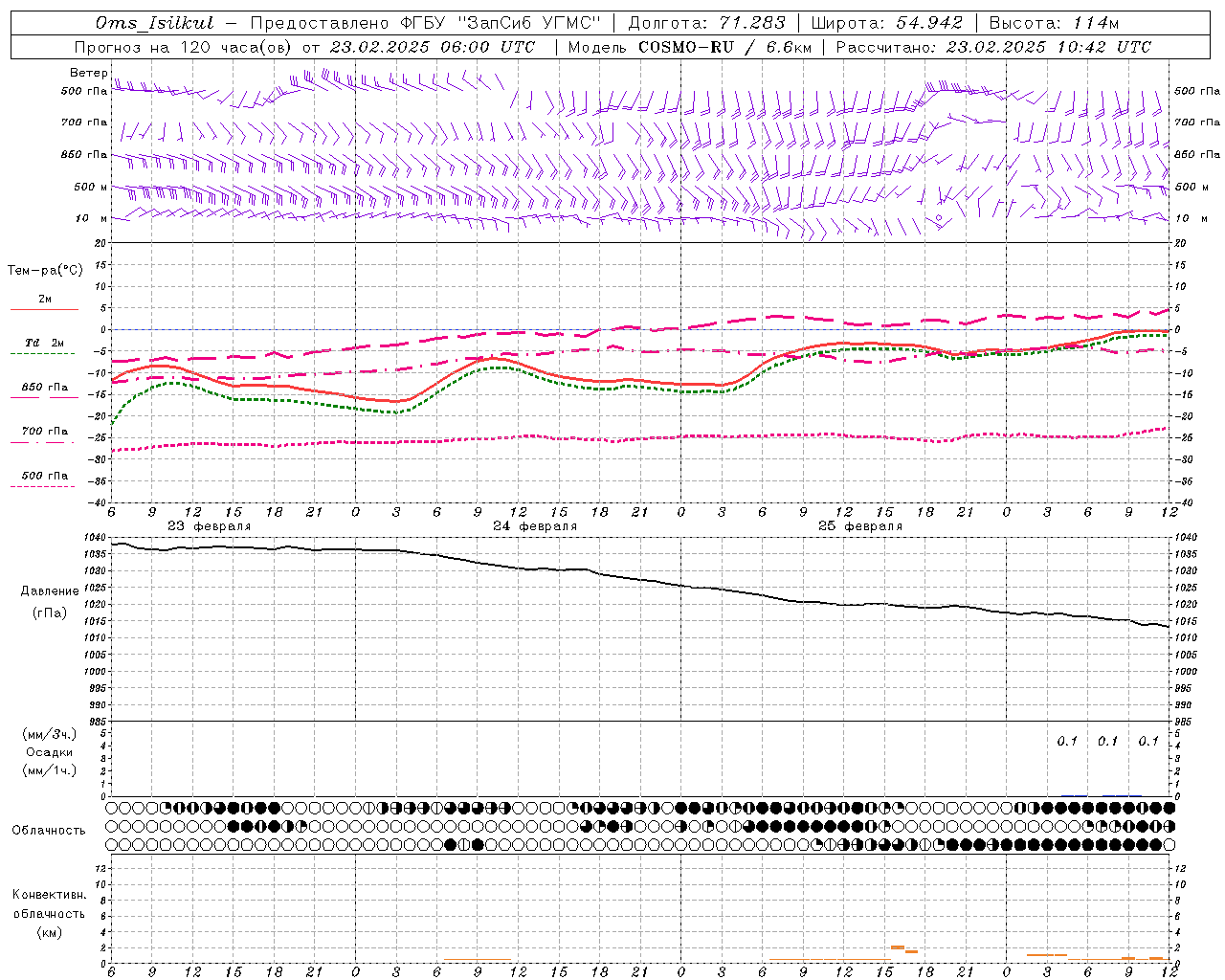Click the Td 2м legend entry

click(x=44, y=343)
